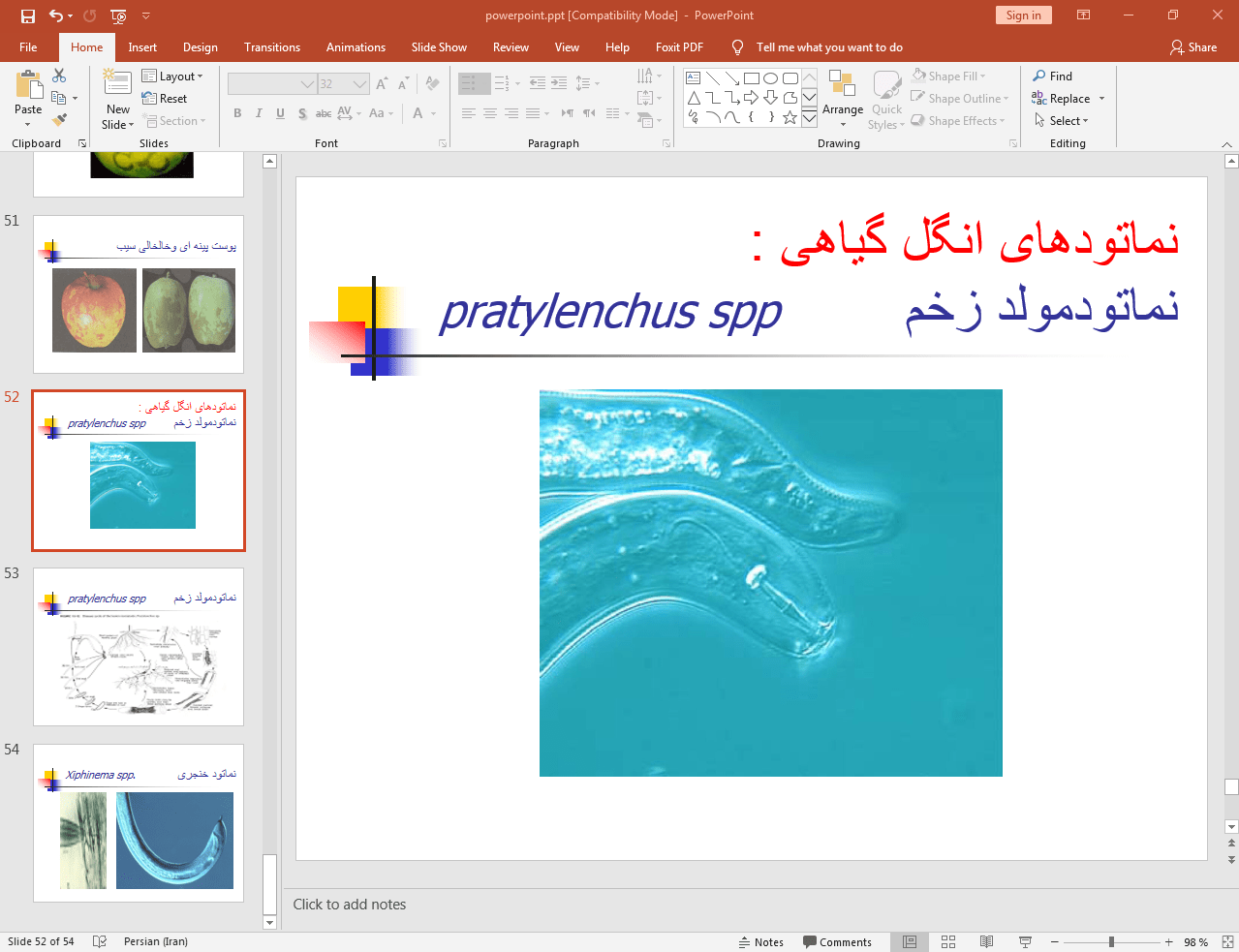This screenshot has width=1239, height=952.
Task: Increase font size with the larger A icon
Action: click(382, 84)
